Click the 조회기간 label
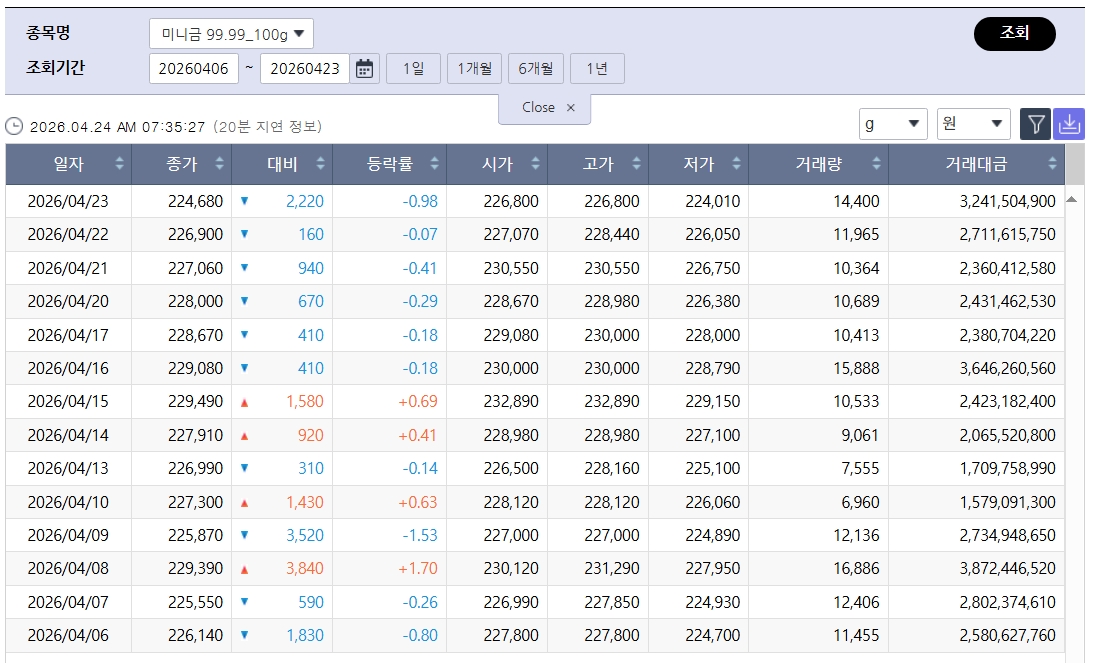The width and height of the screenshot is (1093, 663). click(55, 68)
